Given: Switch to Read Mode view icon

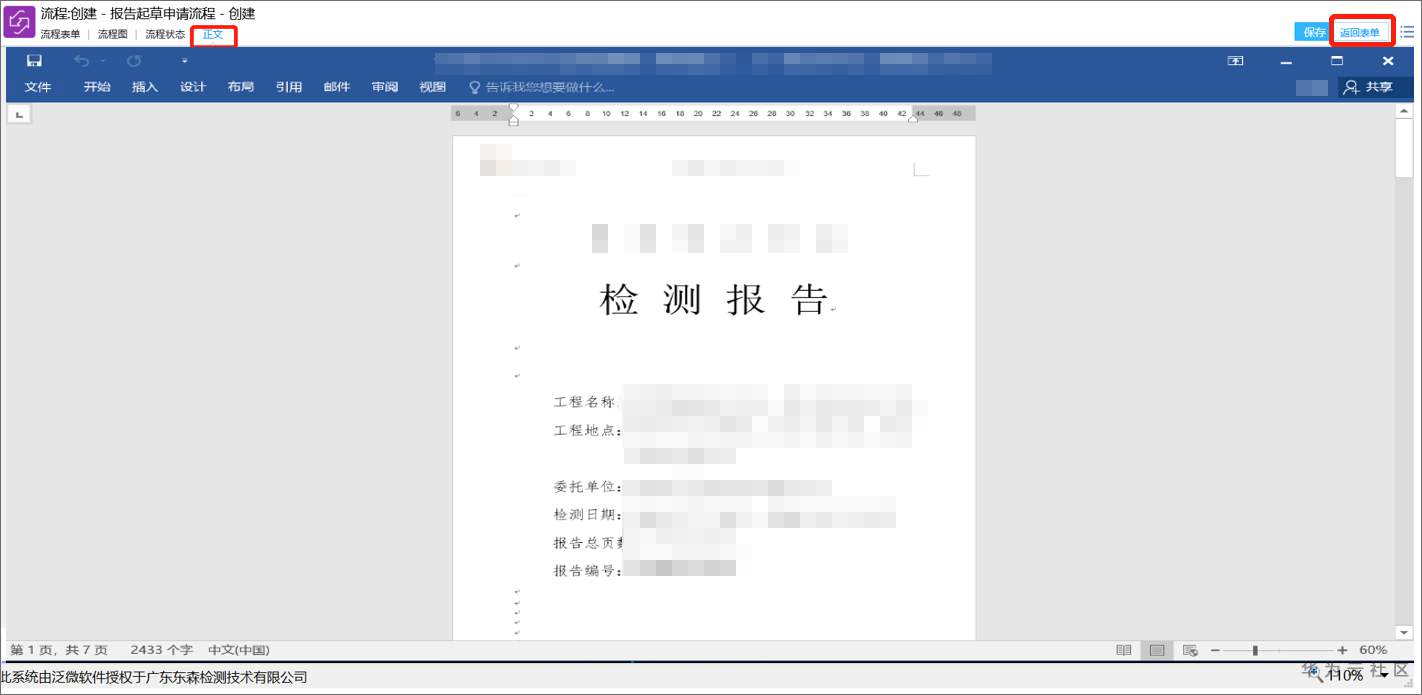Looking at the screenshot, I should (x=1124, y=650).
